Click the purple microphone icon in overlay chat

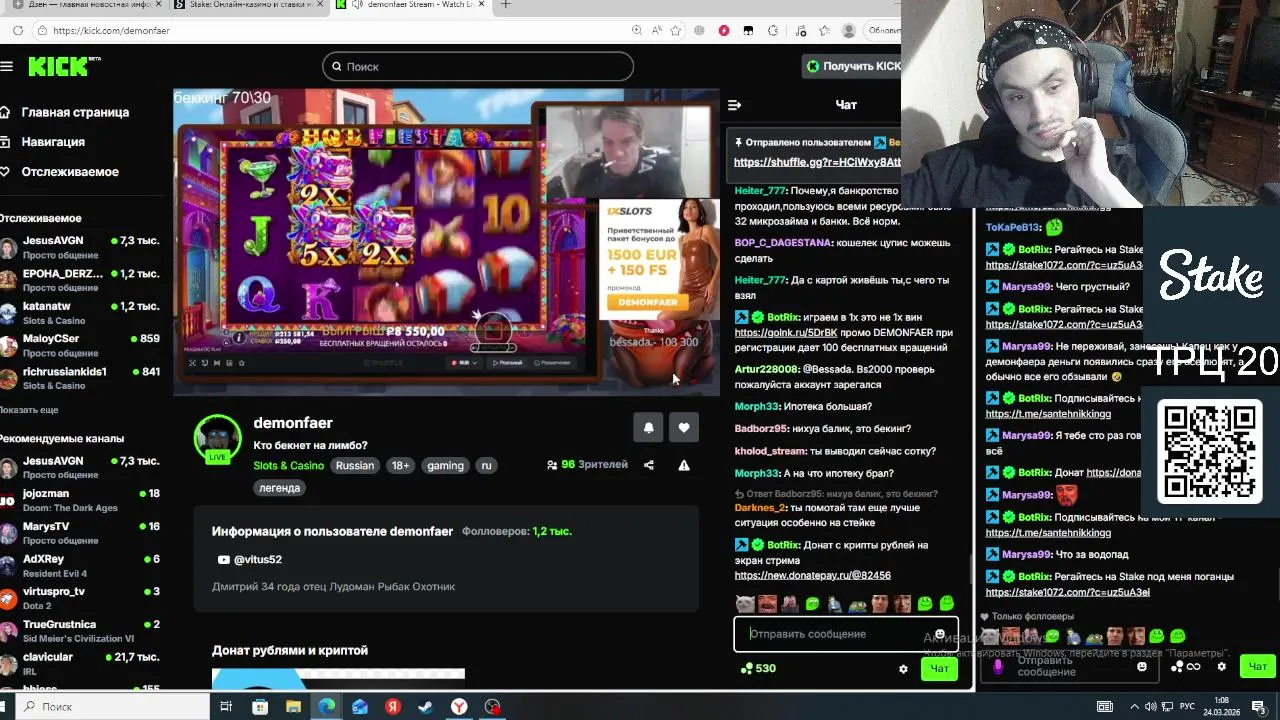998,666
